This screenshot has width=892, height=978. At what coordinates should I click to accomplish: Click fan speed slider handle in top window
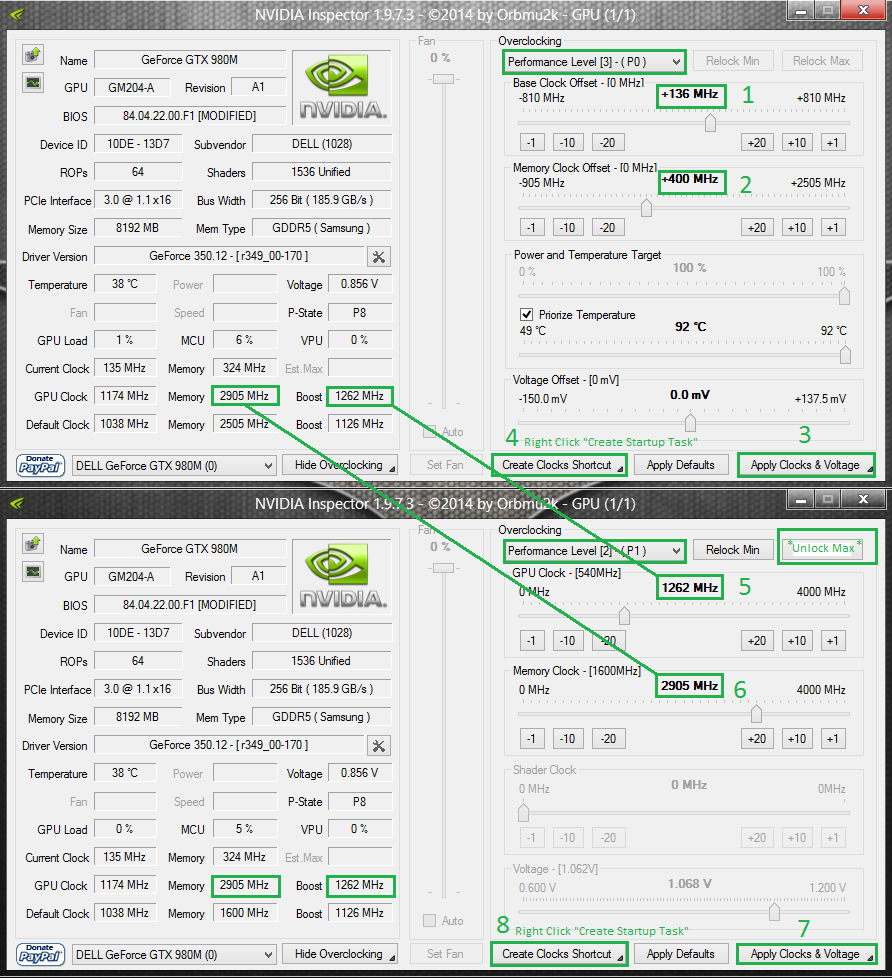[x=444, y=79]
